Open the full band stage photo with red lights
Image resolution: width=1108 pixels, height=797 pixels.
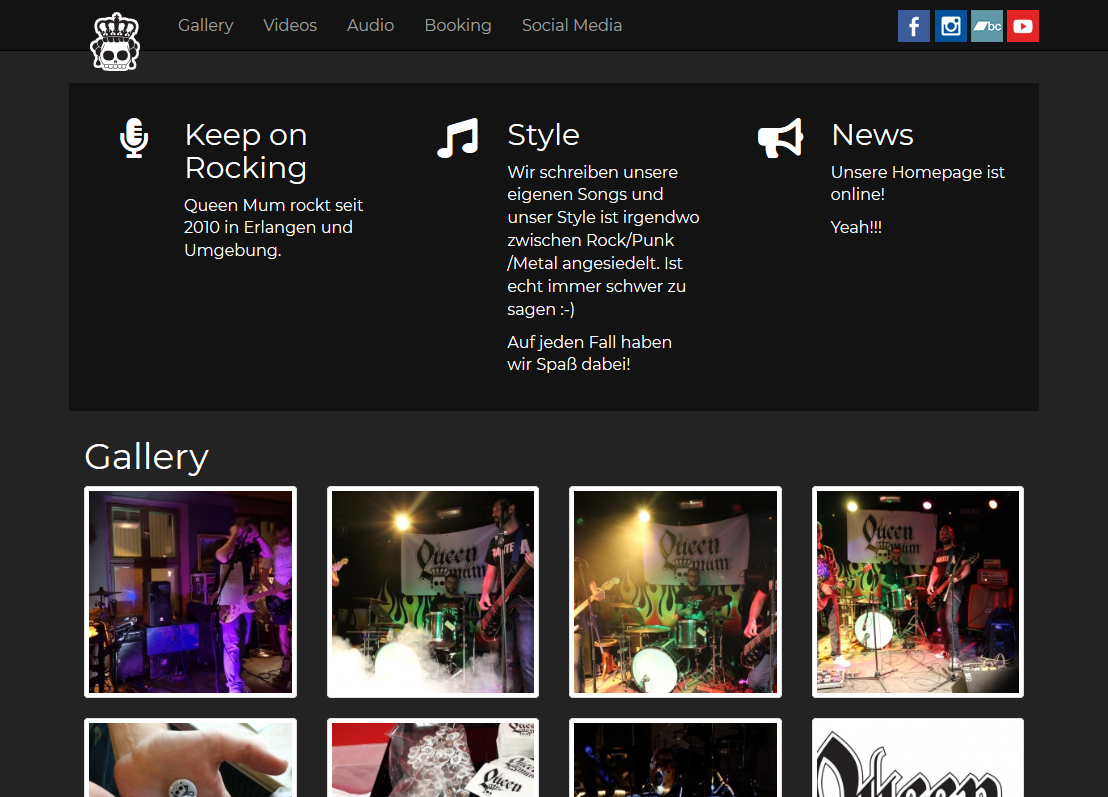pyautogui.click(x=918, y=592)
